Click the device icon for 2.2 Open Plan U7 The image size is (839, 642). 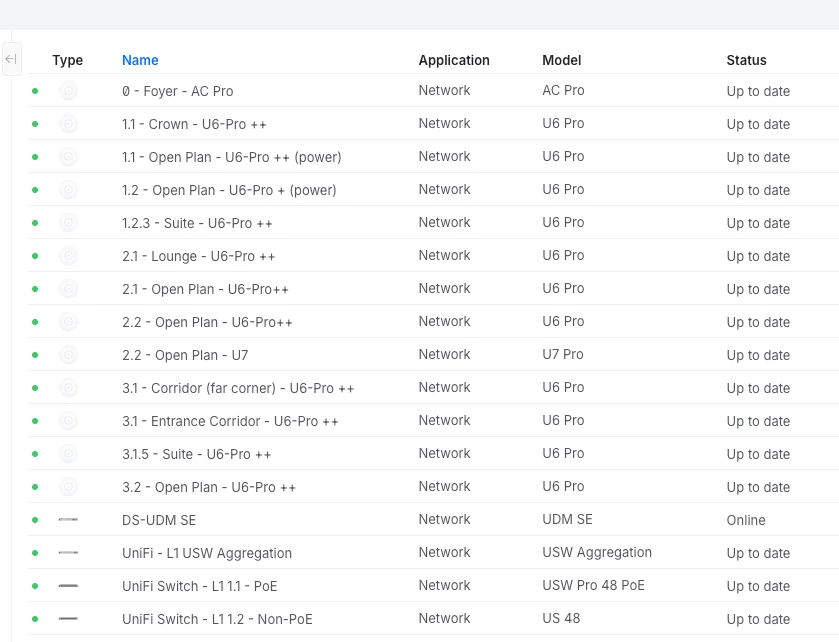tap(68, 355)
